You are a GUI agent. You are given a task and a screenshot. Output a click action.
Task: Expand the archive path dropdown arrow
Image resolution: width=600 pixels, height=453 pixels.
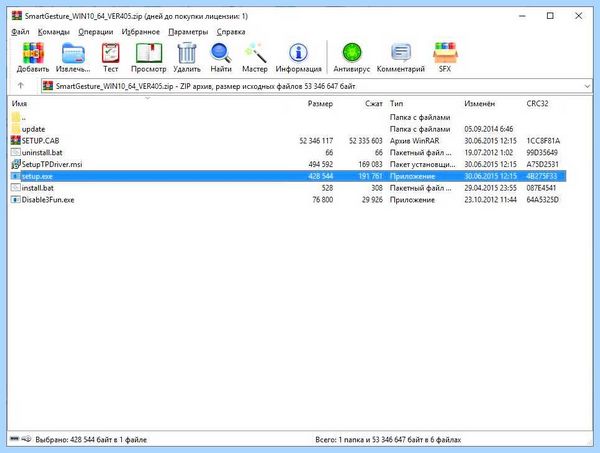point(587,86)
